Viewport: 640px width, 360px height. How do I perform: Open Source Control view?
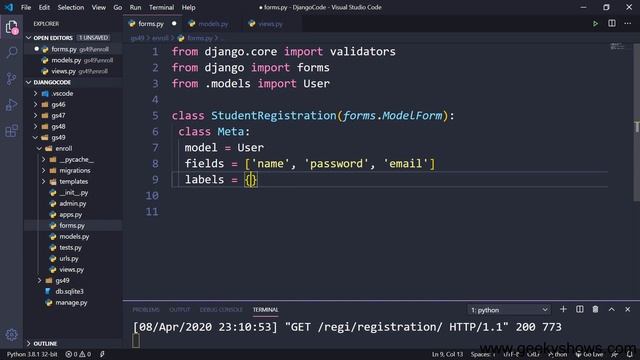coord(11,78)
